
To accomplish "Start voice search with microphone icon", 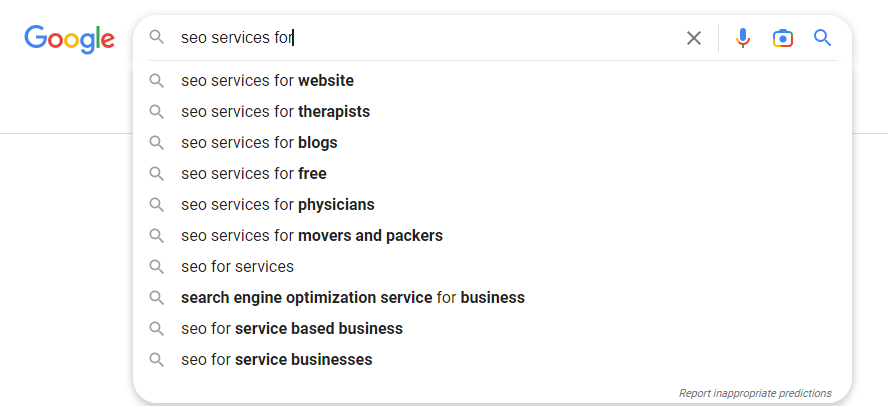I will pos(742,38).
